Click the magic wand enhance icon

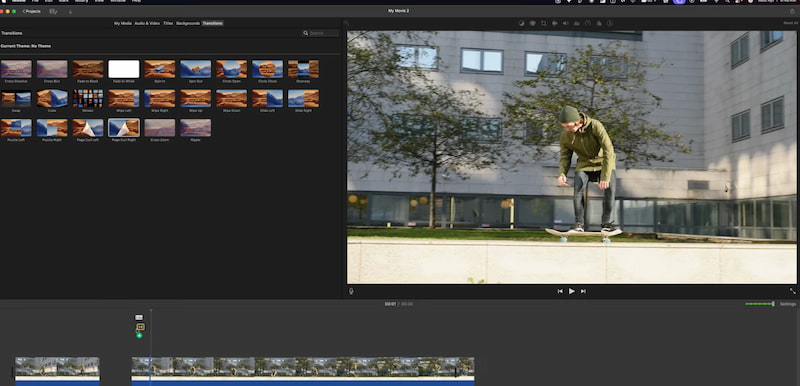(x=346, y=23)
